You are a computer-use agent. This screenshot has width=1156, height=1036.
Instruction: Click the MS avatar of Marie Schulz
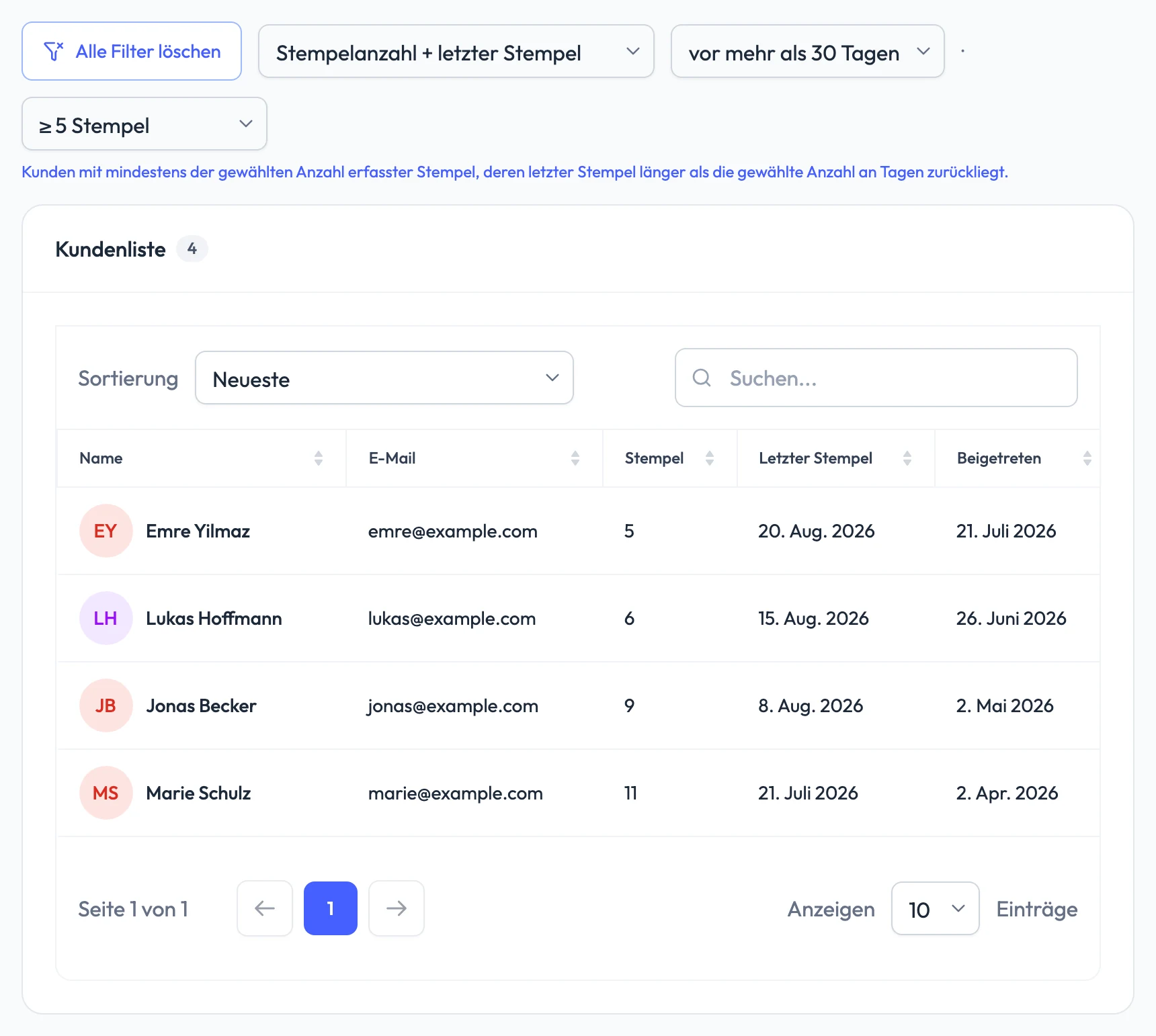click(106, 793)
